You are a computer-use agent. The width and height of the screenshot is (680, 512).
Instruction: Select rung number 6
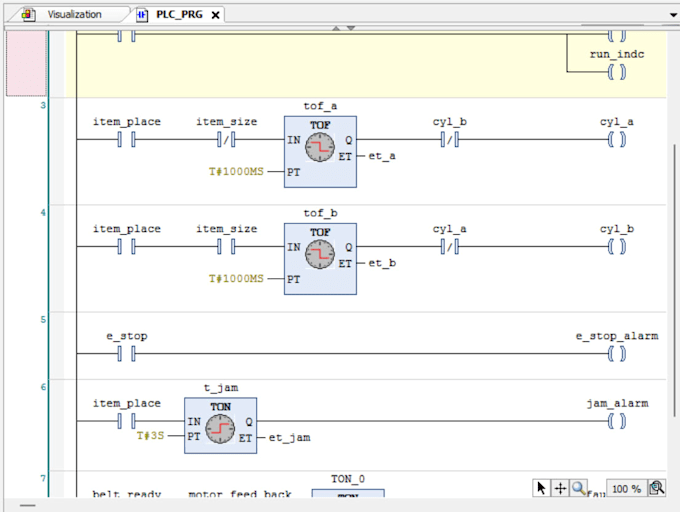click(x=43, y=387)
